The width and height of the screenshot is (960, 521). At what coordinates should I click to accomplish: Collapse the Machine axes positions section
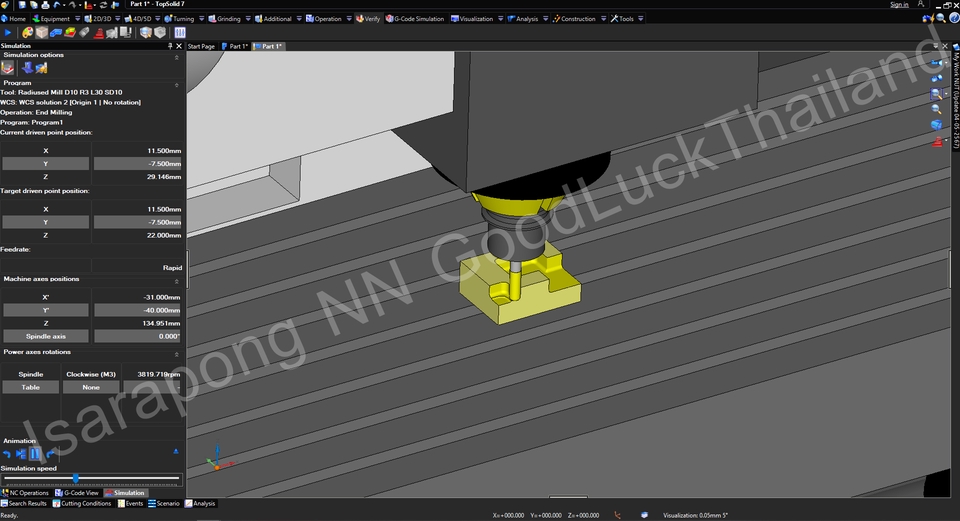point(176,281)
